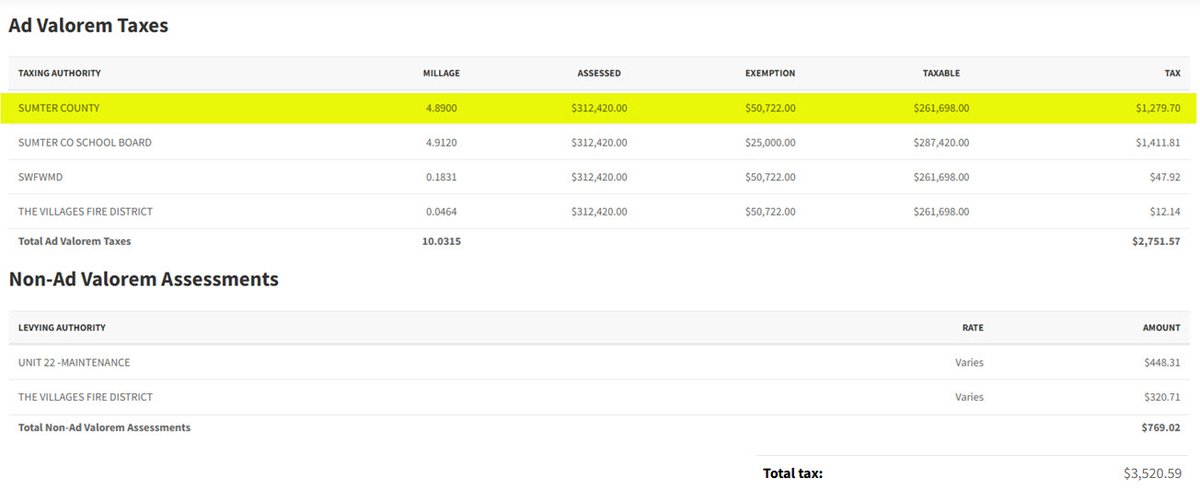Select UNIT 22 -MAINTENANCE row label
Screen dimensions: 1200x490
(74, 362)
